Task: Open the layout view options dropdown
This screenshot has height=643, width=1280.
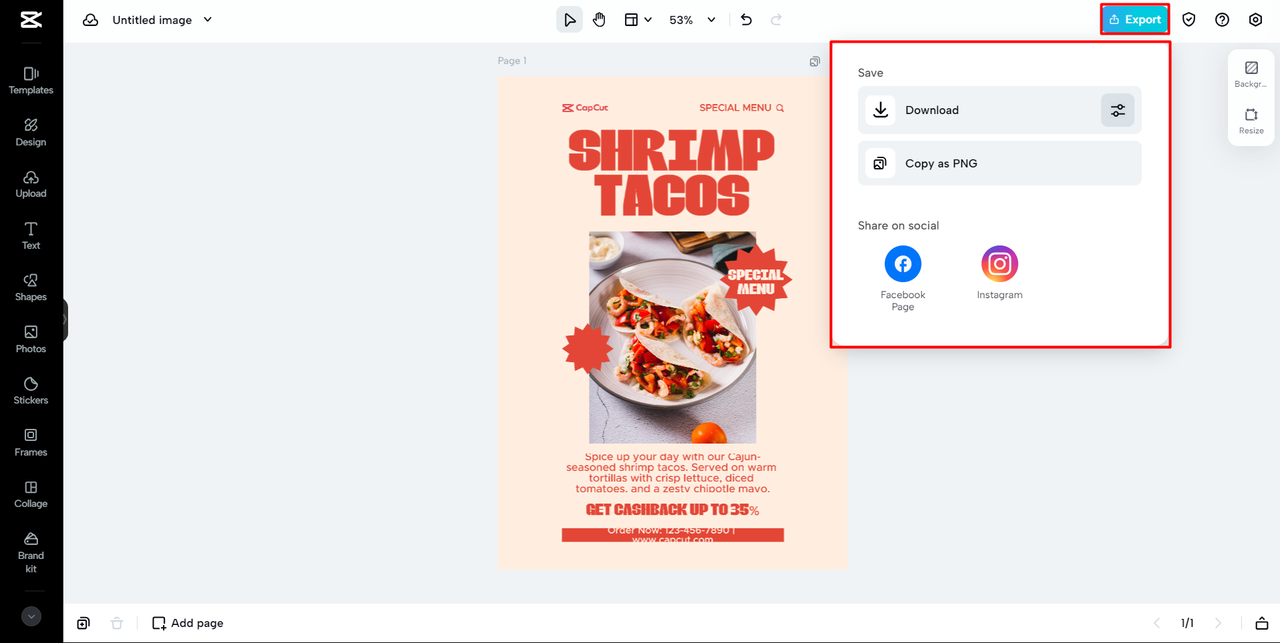Action: pos(638,20)
